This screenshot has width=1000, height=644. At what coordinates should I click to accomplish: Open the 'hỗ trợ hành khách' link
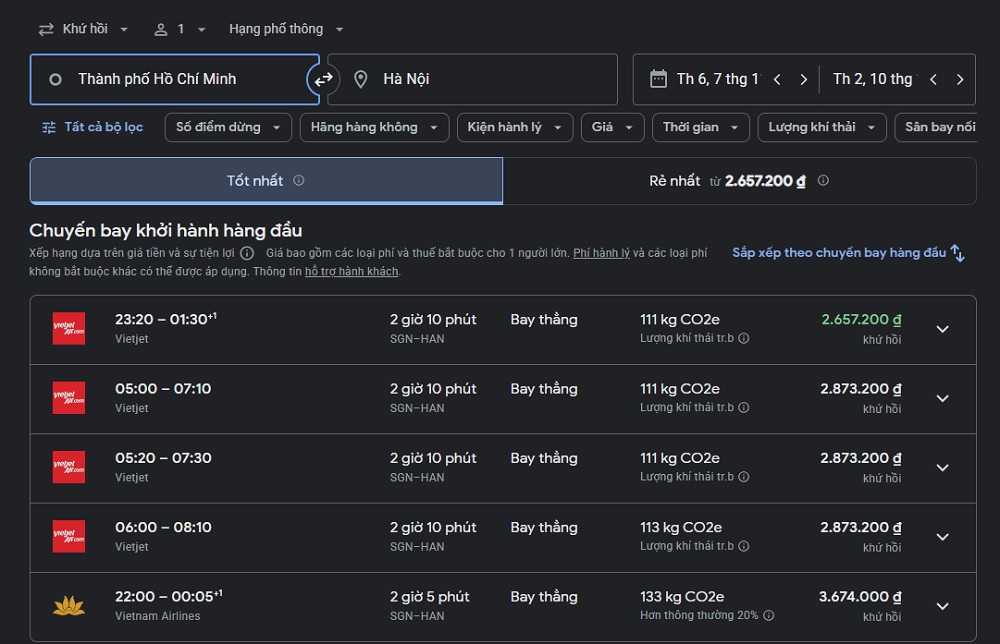coord(351,272)
